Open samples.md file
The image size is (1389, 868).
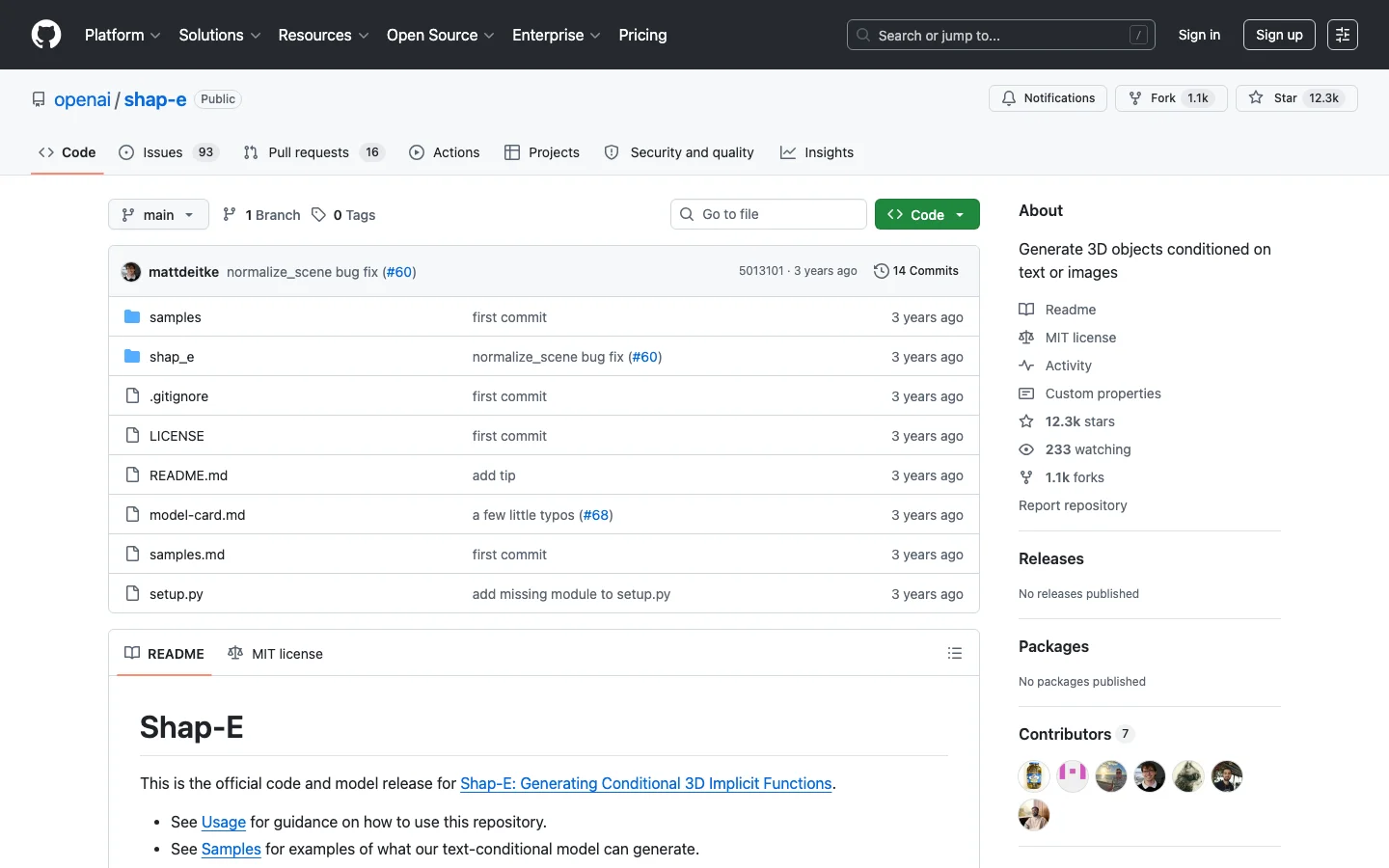[187, 555]
